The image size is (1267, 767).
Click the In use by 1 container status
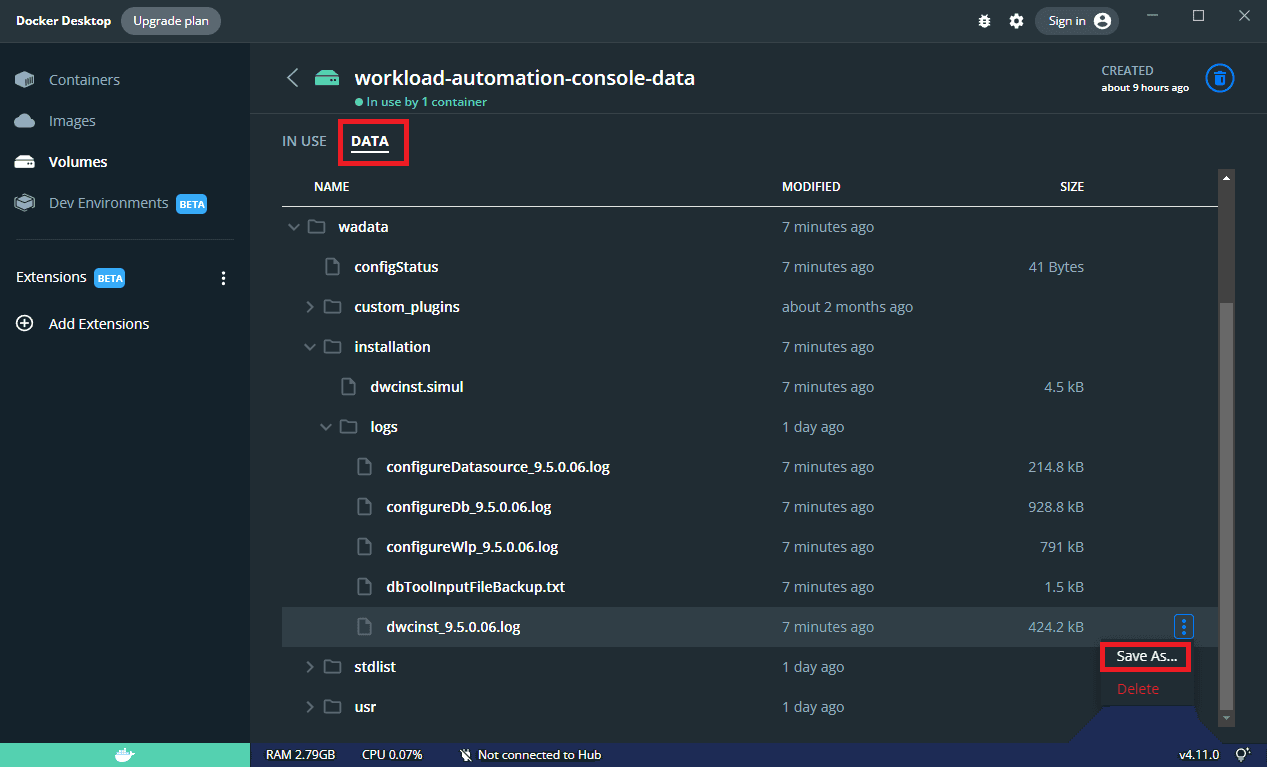point(421,102)
